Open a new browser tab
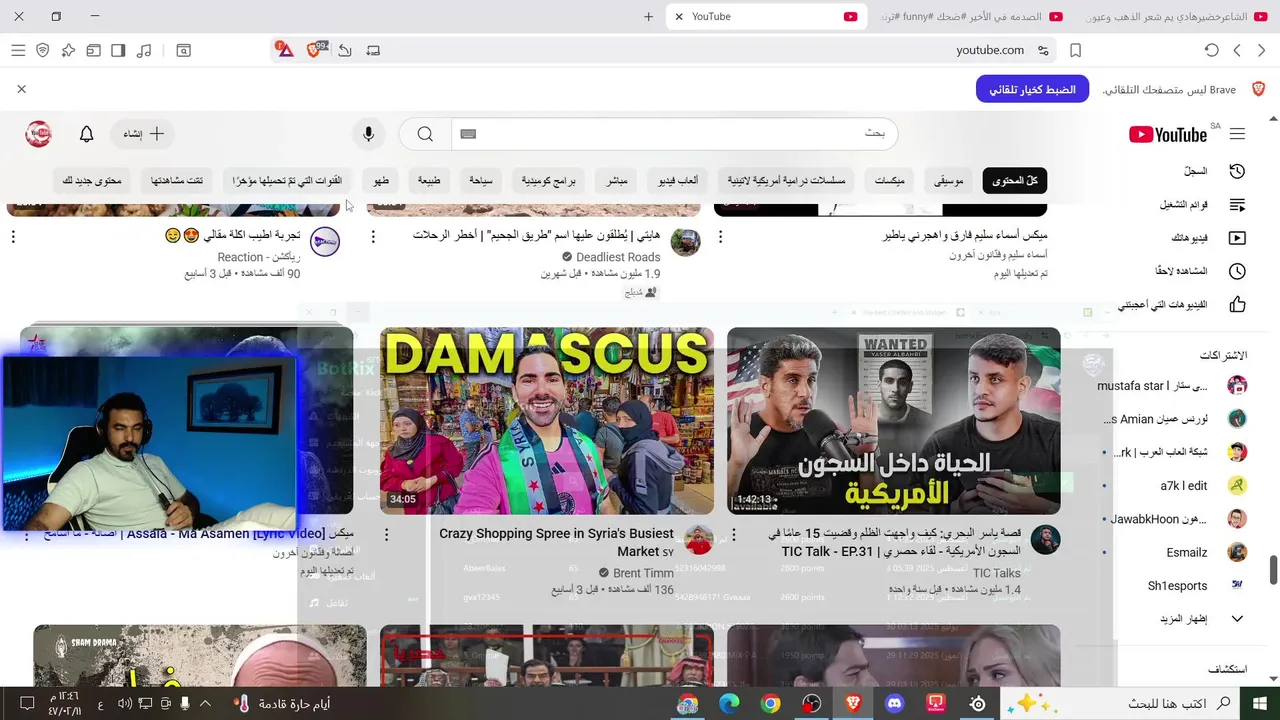Image resolution: width=1280 pixels, height=720 pixels. coord(648,17)
